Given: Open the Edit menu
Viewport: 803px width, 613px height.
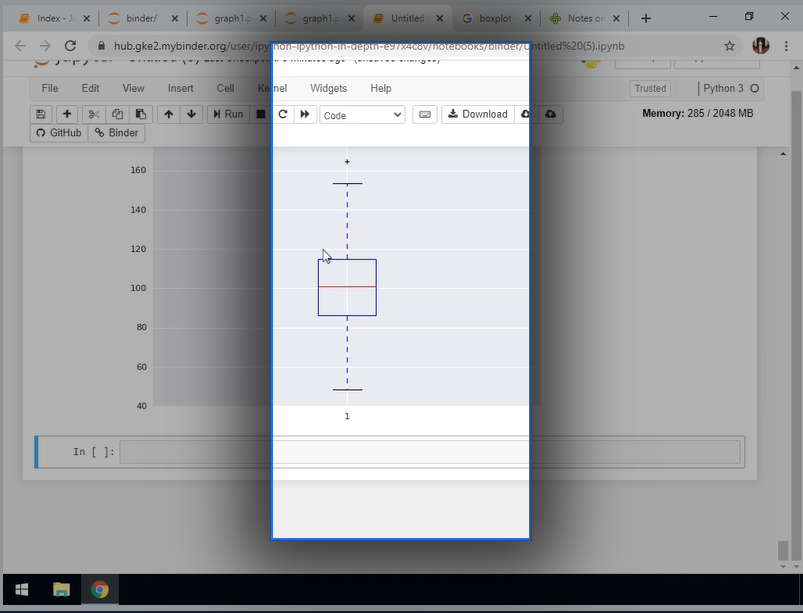Looking at the screenshot, I should click(90, 88).
